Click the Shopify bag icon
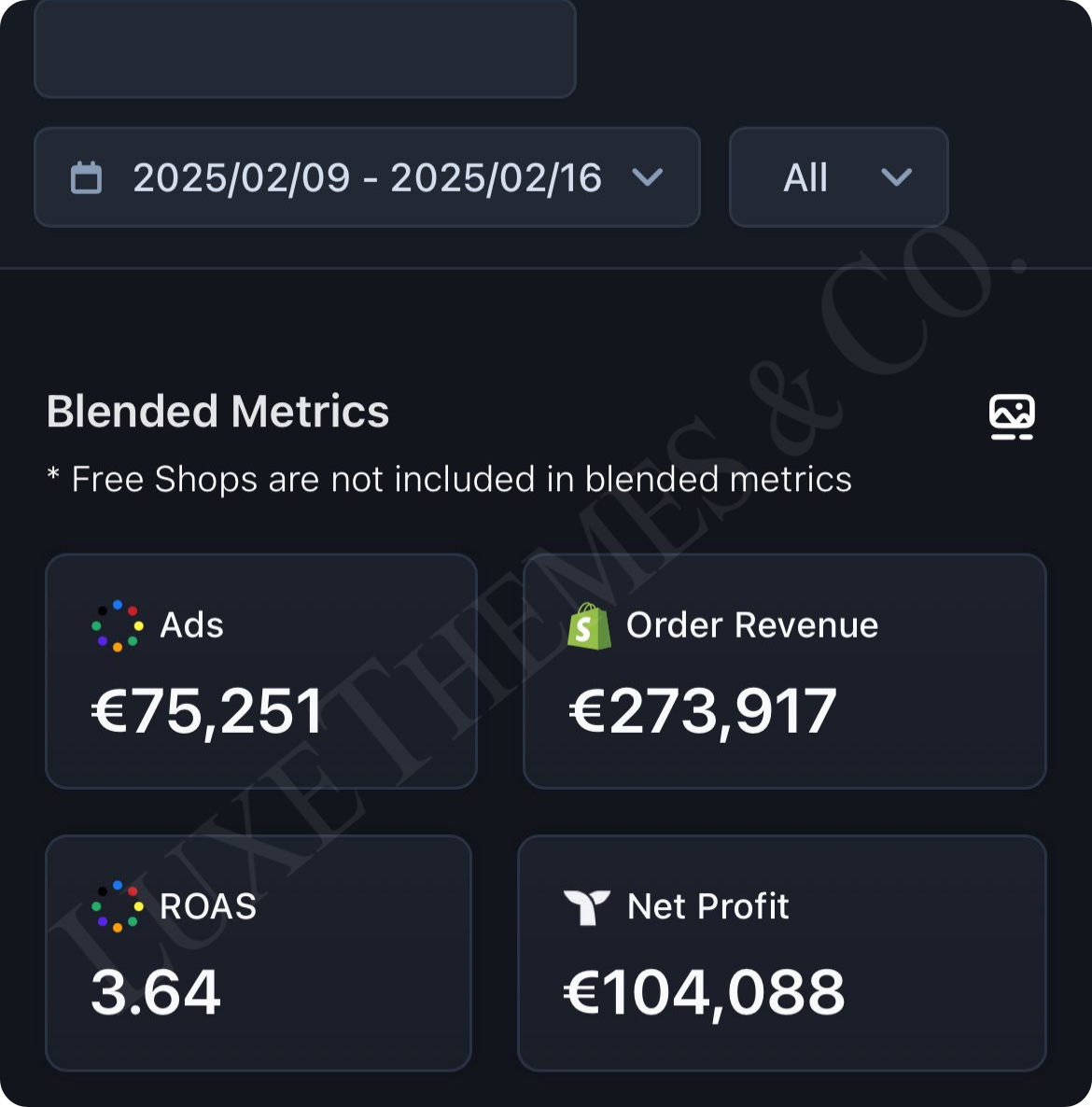 click(x=589, y=625)
